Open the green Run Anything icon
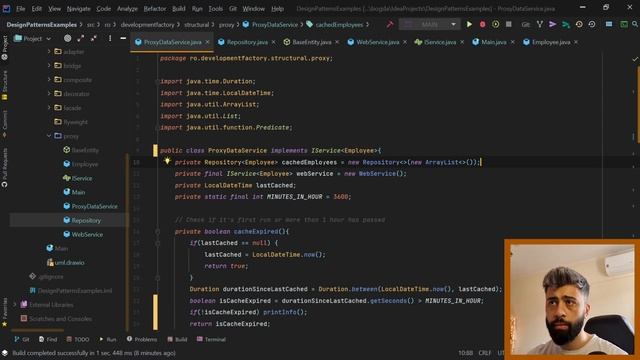Viewport: 640px width, 360px height. pos(624,24)
